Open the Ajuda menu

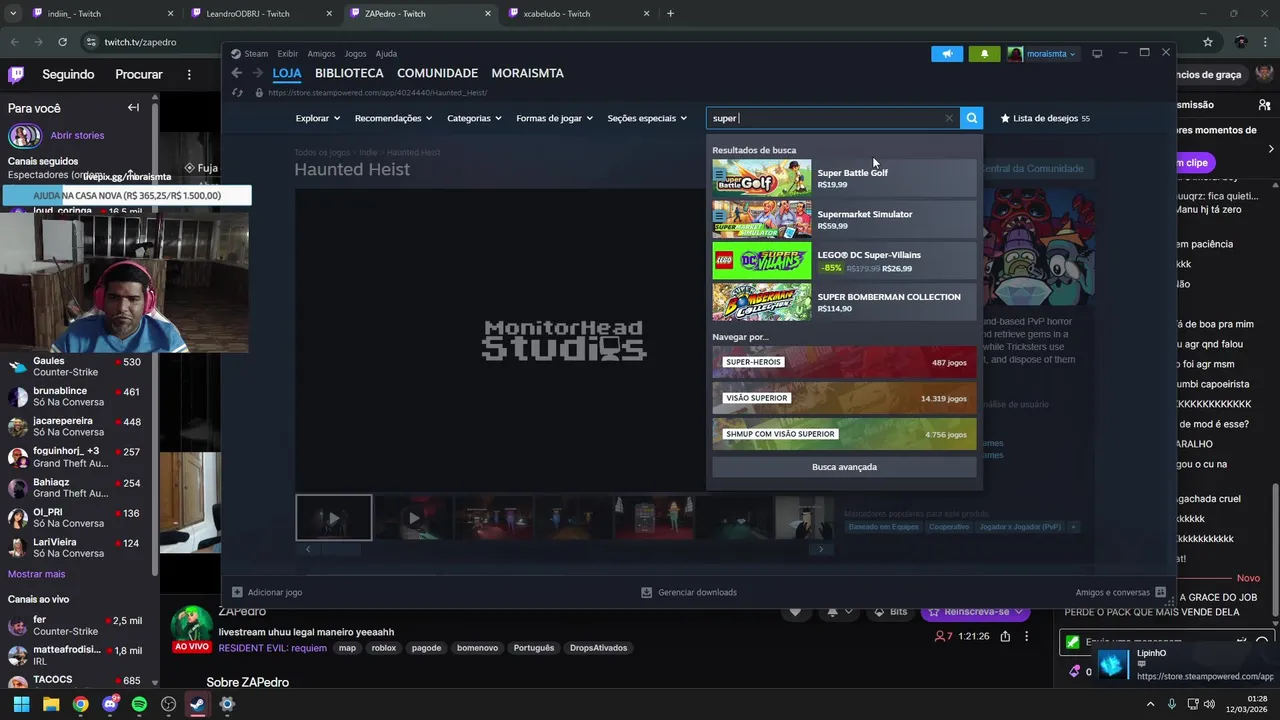386,54
